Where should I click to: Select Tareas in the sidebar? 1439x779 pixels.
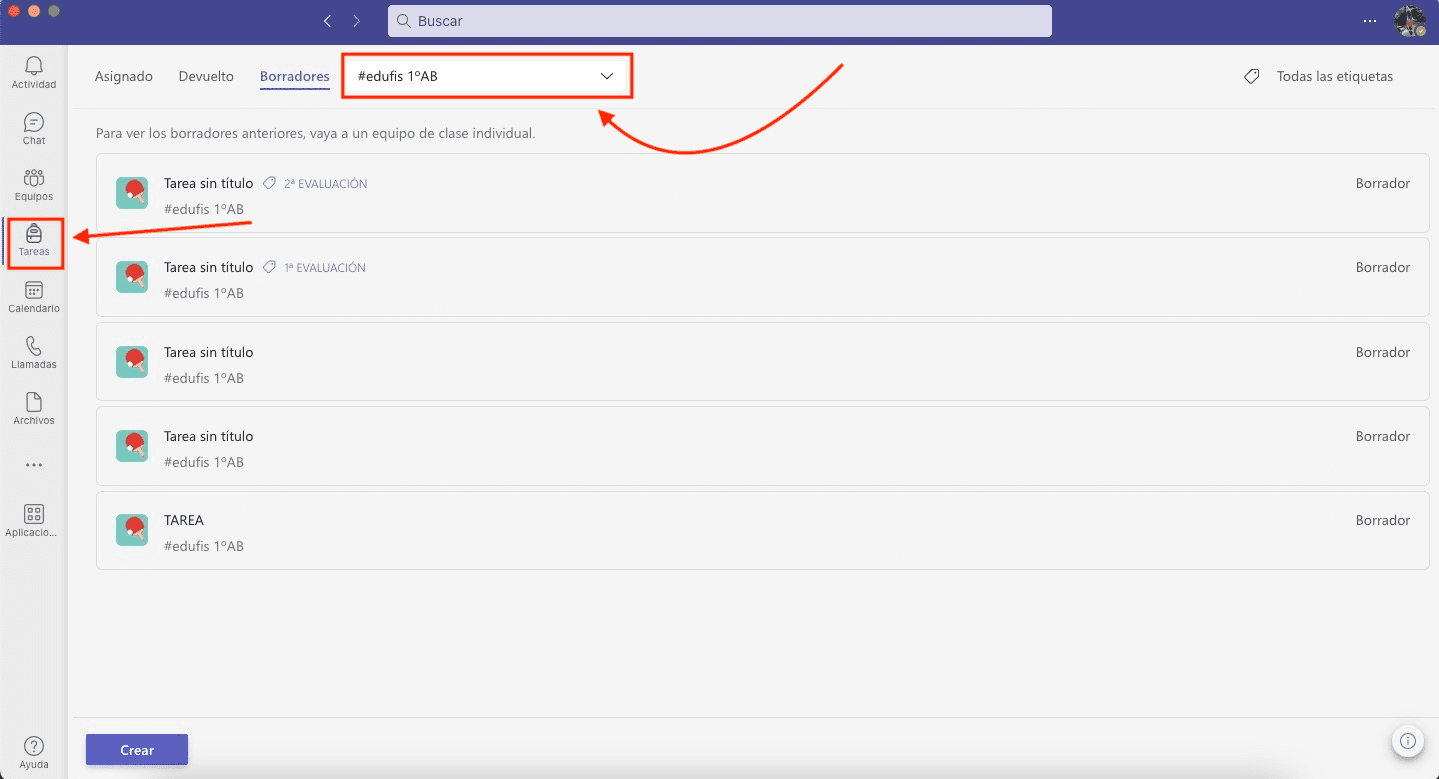(x=33, y=240)
